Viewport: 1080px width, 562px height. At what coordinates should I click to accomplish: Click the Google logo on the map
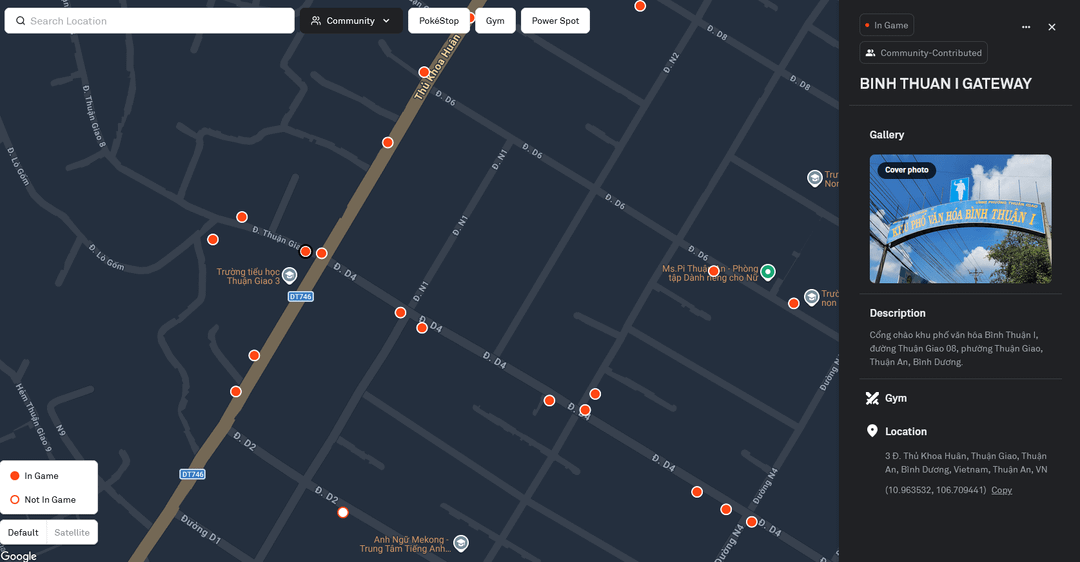click(x=19, y=556)
